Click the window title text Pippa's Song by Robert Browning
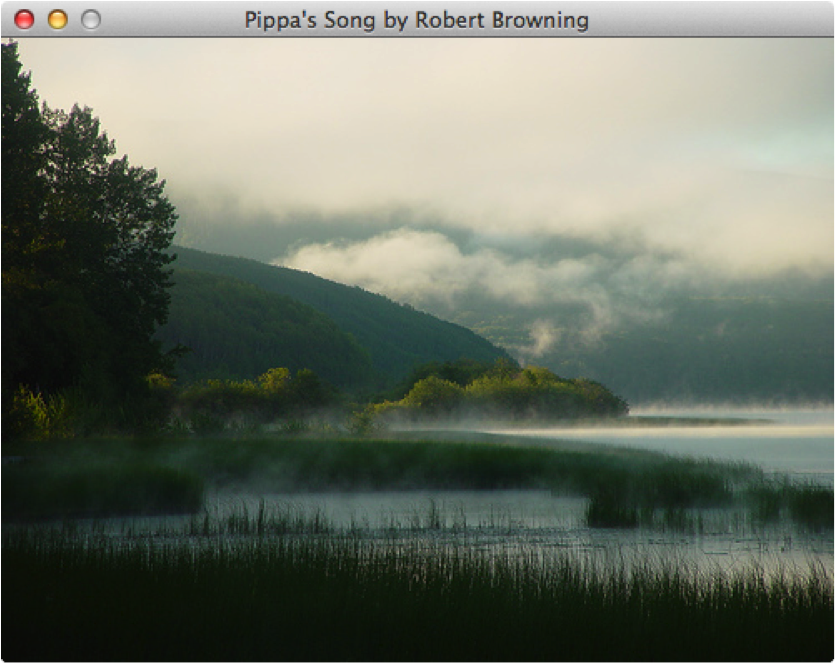This screenshot has height=664, width=835. (x=416, y=20)
